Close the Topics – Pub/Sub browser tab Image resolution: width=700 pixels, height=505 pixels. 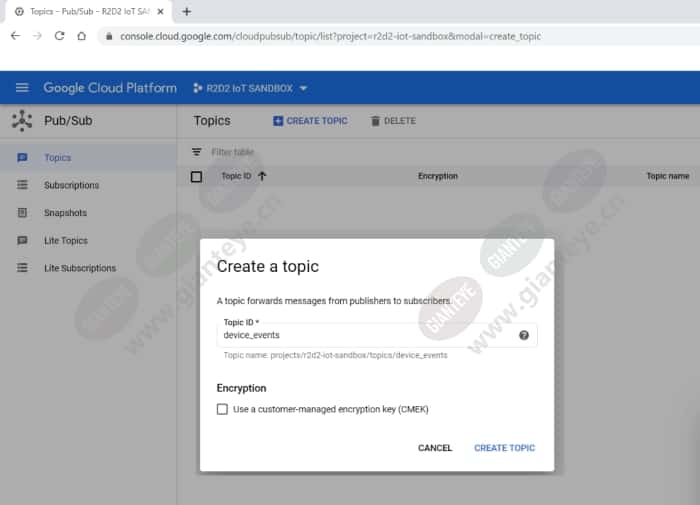(161, 12)
